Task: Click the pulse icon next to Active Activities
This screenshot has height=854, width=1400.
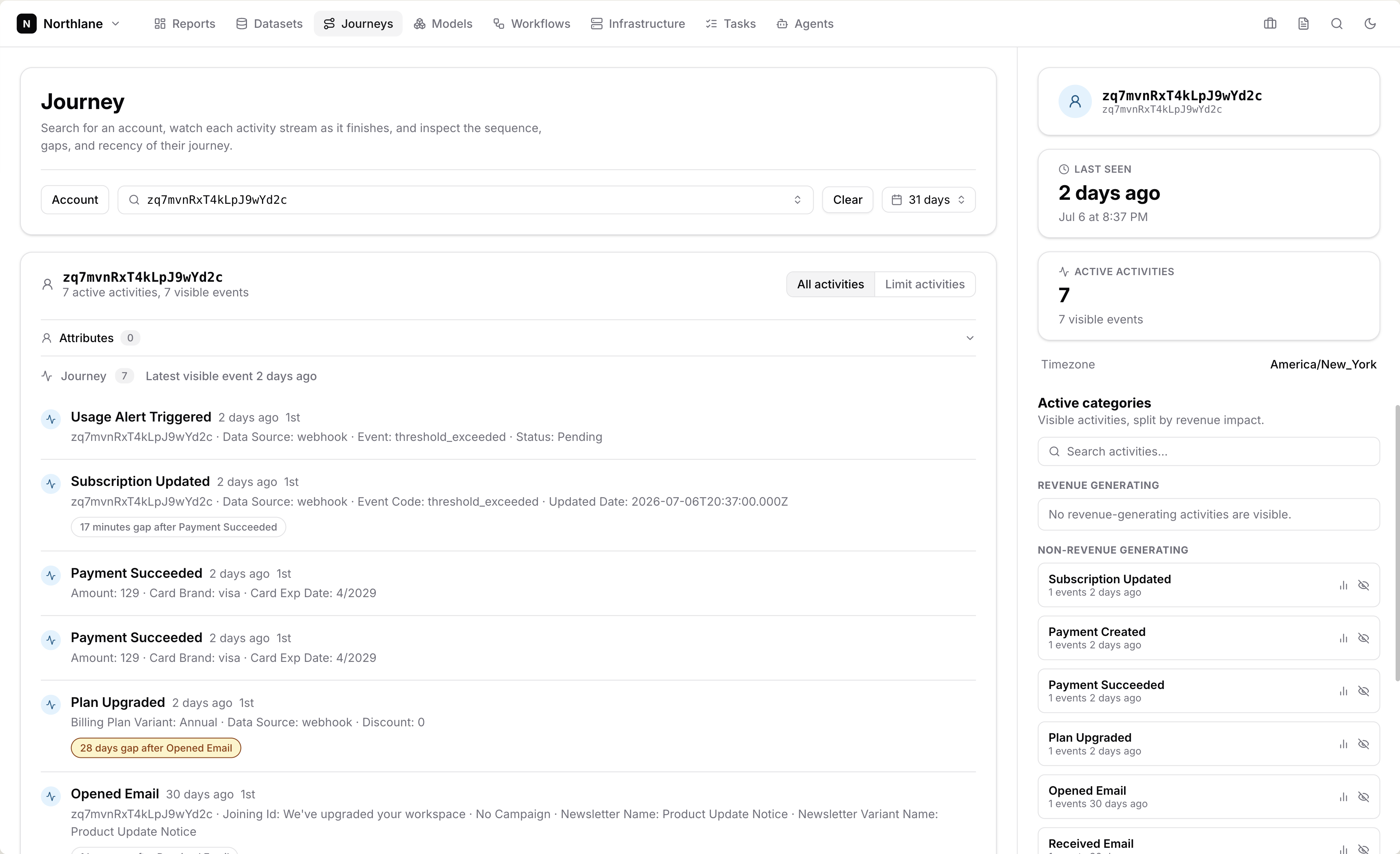Action: 1064,271
